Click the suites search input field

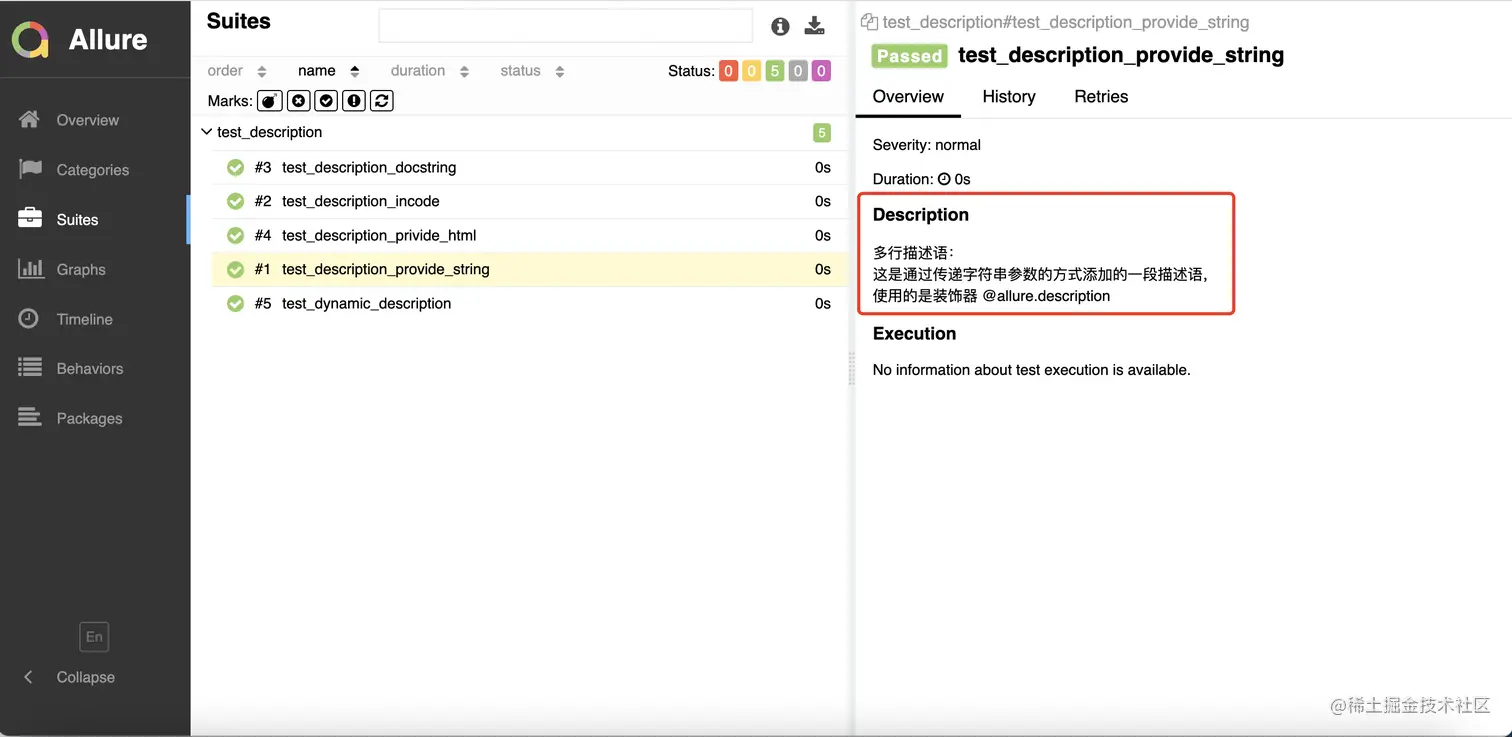coord(565,26)
